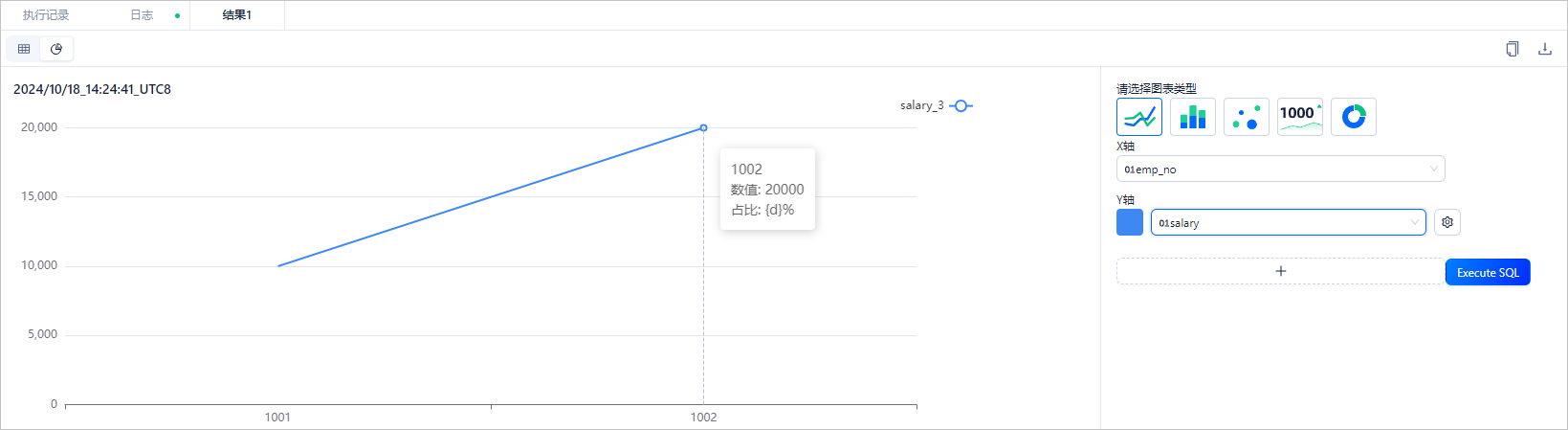Select the scatter chart type

pyautogui.click(x=1247, y=117)
